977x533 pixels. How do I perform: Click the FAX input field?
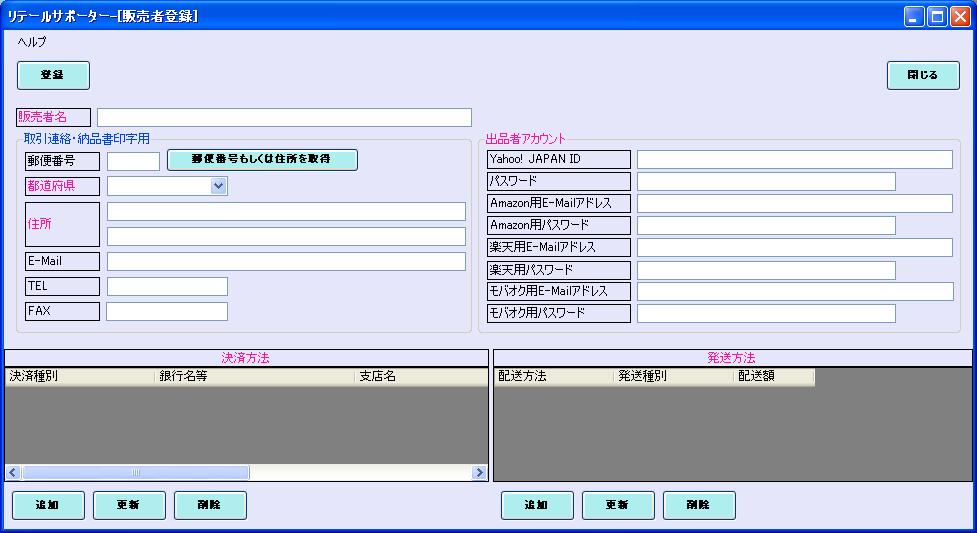coord(167,312)
